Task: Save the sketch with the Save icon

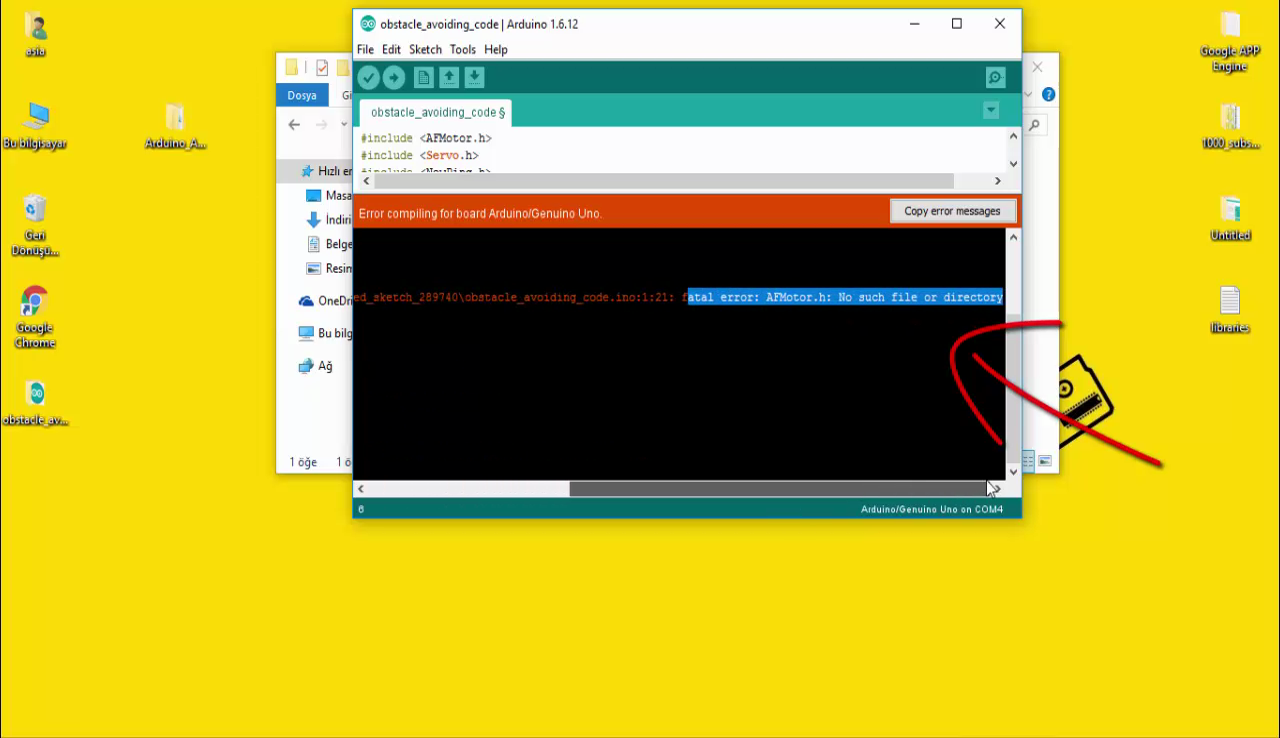Action: pos(474,78)
